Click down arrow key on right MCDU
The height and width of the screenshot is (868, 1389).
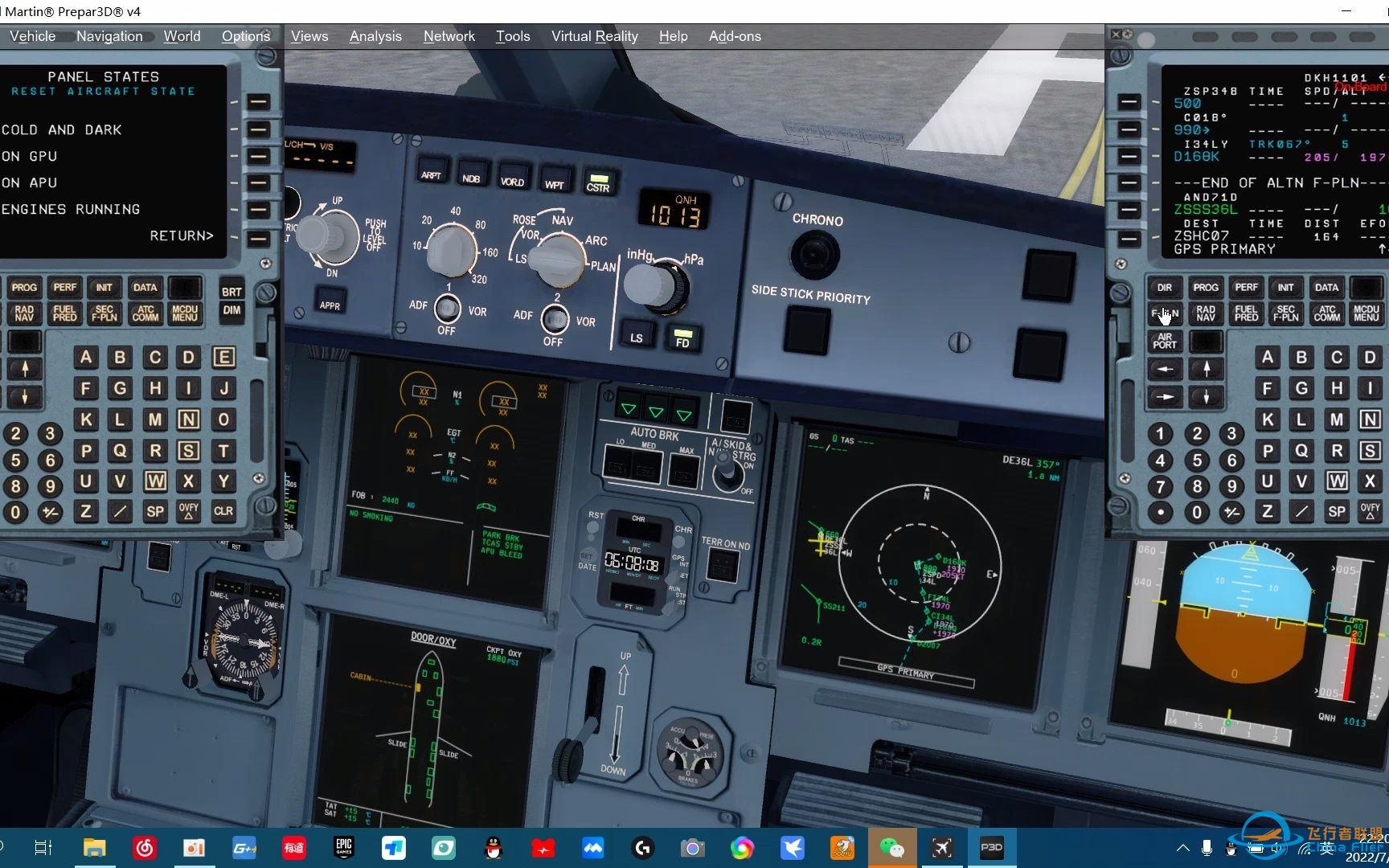[1206, 396]
